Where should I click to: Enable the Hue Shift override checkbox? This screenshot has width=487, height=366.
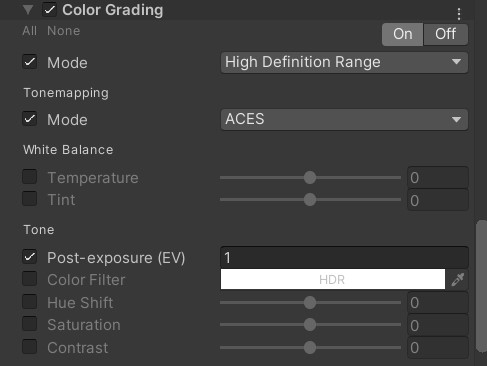(x=30, y=302)
